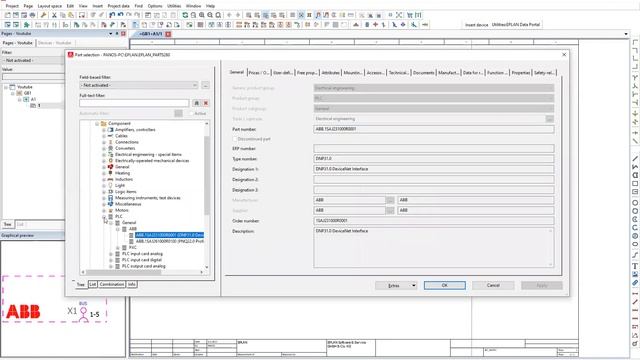Switch to the Combination tab
The image size is (640, 360).
click(x=111, y=284)
